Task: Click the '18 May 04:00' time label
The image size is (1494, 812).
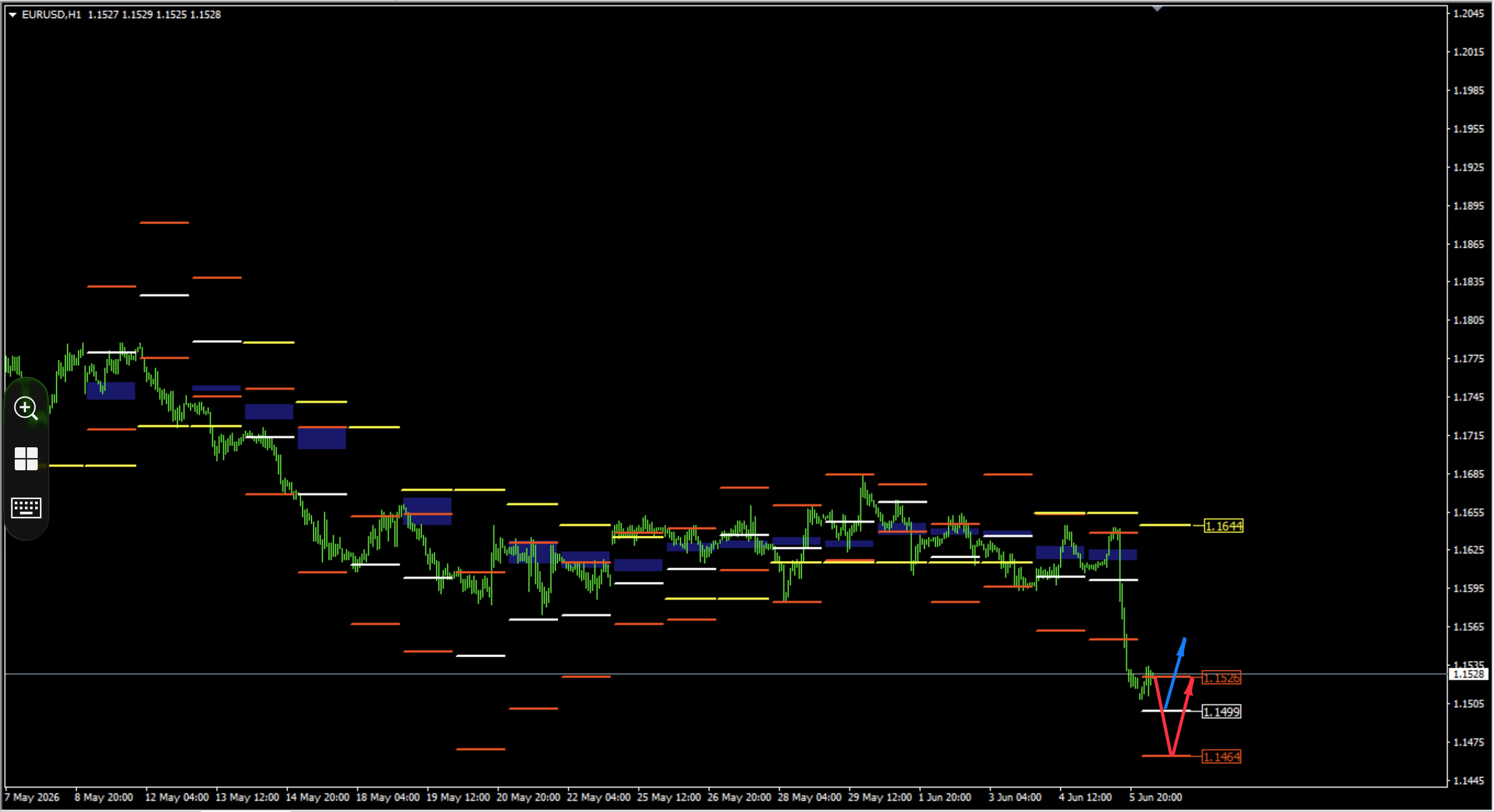Action: (387, 797)
